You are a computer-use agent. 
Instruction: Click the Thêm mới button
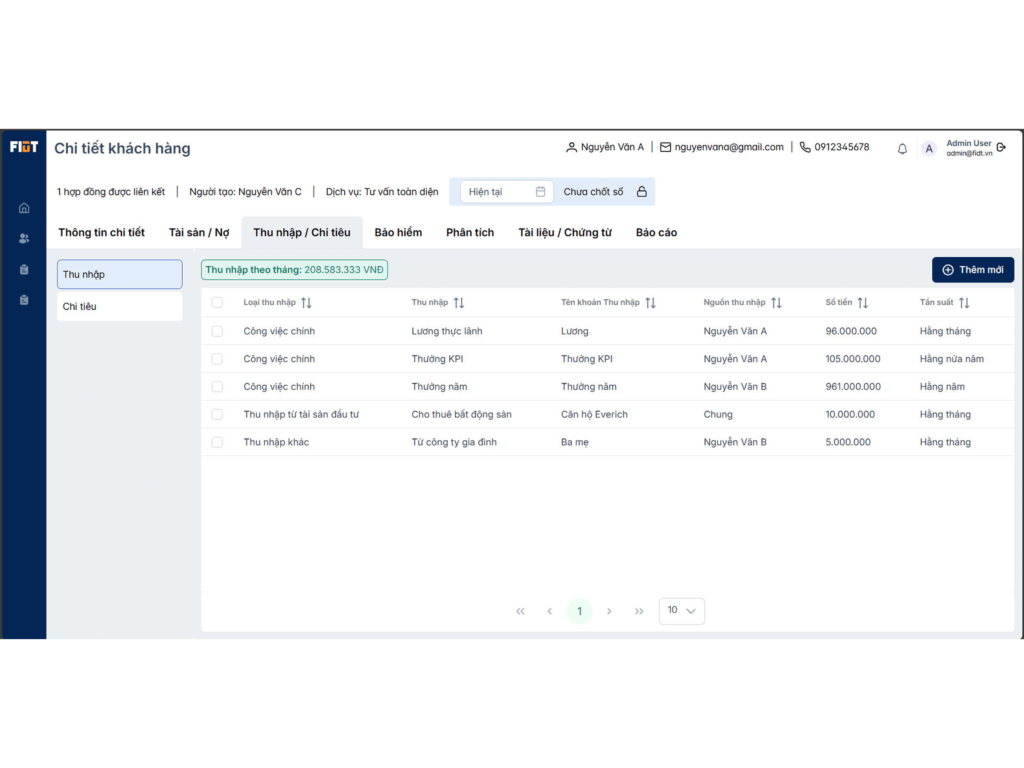click(972, 270)
